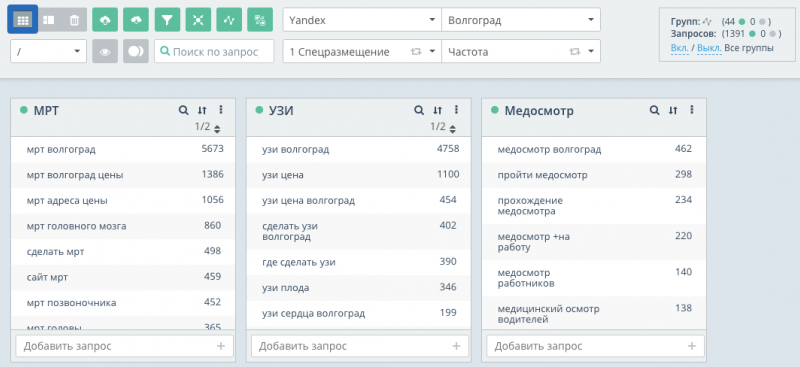
Task: Click the green pulse graph icon
Action: [229, 20]
